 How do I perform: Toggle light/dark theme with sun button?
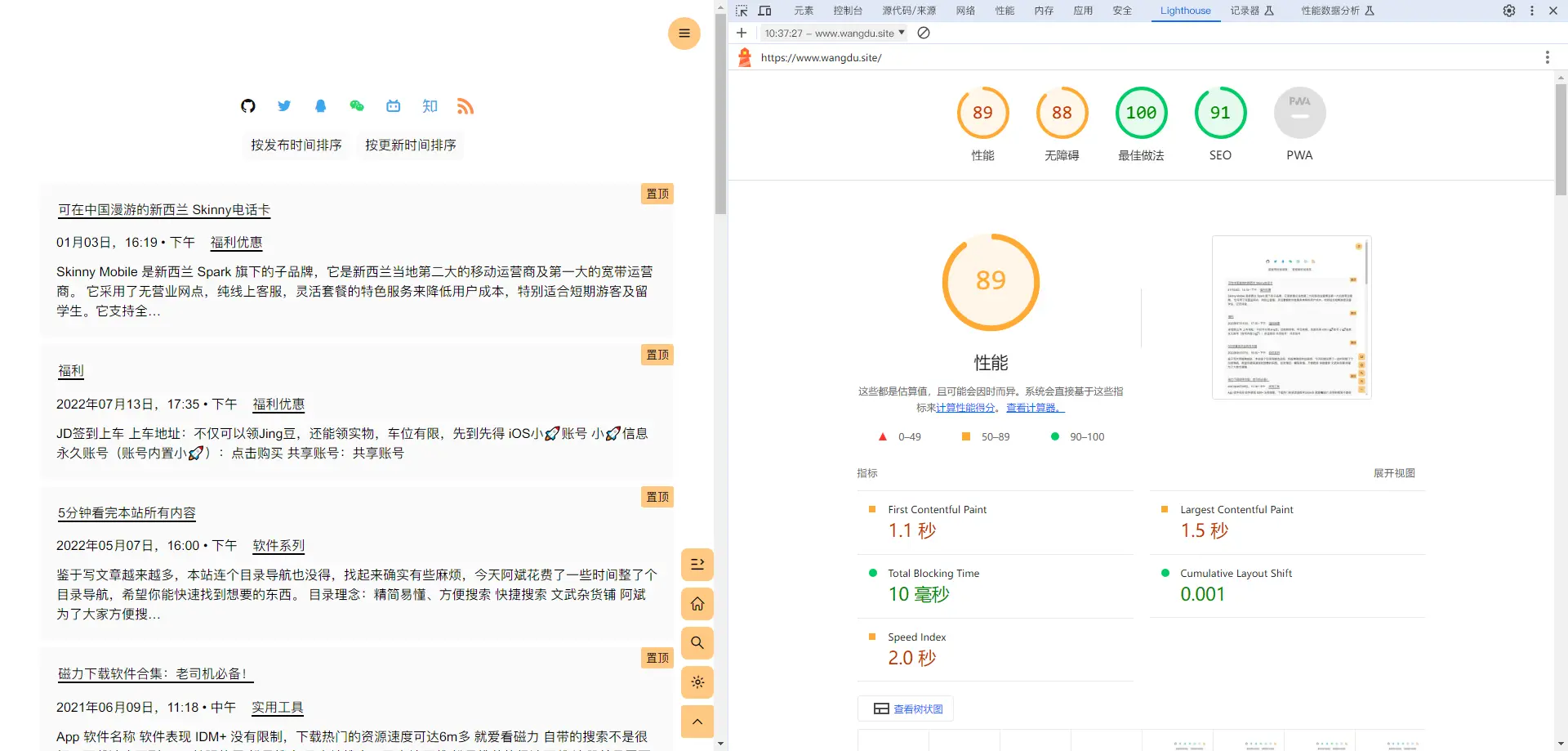pos(697,682)
